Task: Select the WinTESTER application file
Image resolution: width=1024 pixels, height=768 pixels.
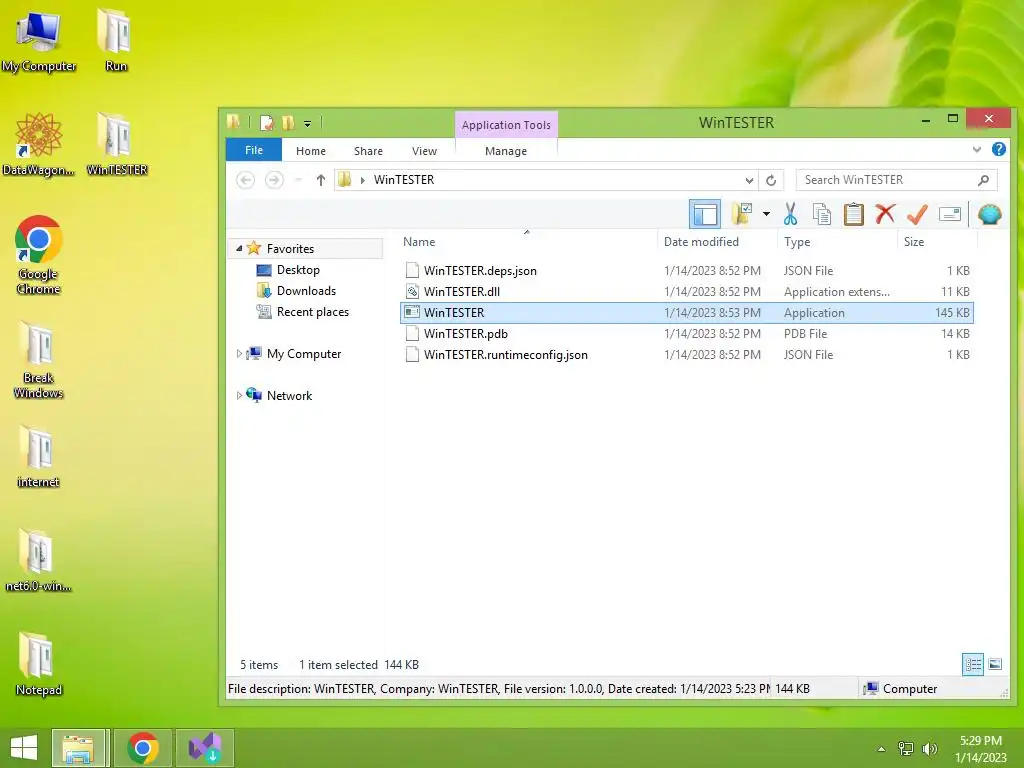Action: (x=686, y=312)
